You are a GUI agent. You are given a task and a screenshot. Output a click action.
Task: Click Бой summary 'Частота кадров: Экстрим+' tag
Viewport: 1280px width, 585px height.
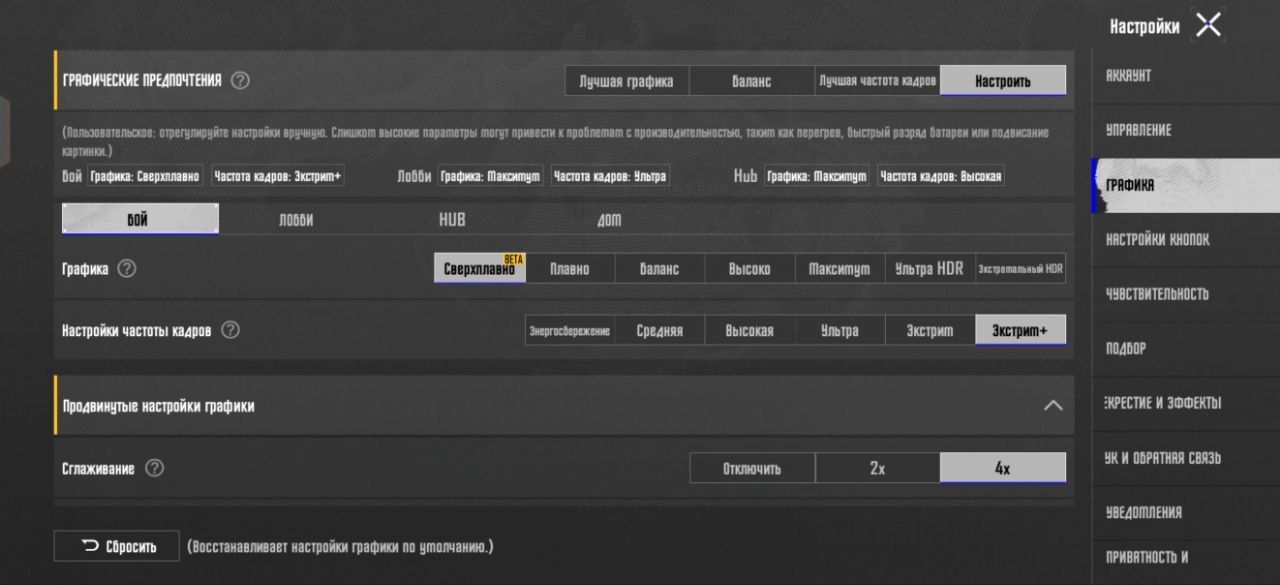(x=278, y=176)
